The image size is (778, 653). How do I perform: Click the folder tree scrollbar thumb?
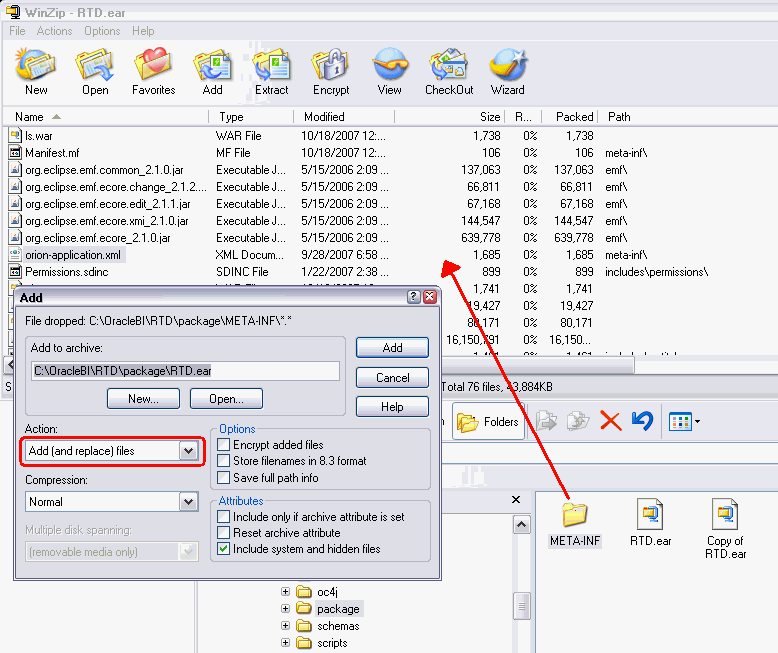521,606
